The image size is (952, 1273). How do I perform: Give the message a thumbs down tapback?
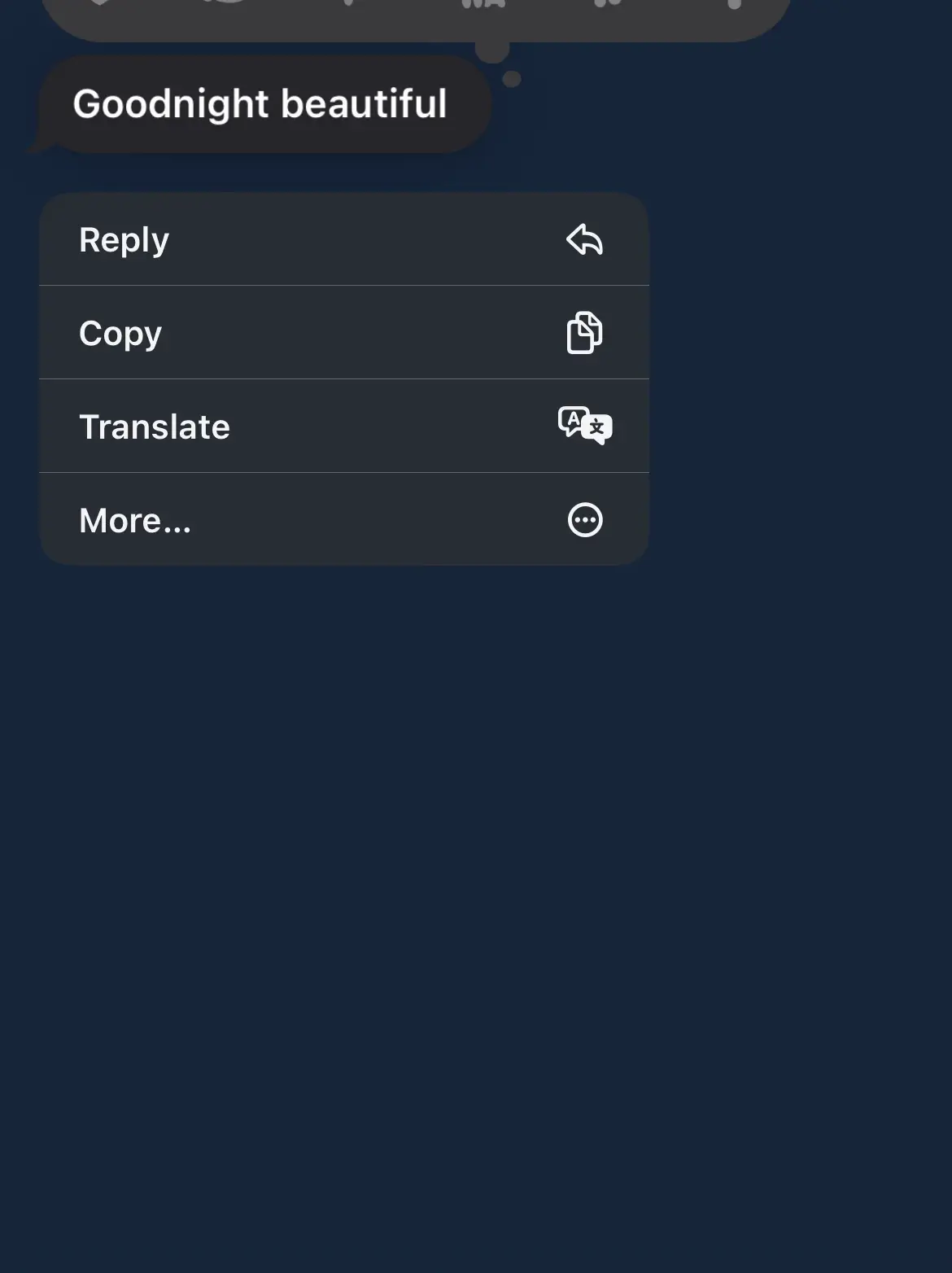[352, 5]
